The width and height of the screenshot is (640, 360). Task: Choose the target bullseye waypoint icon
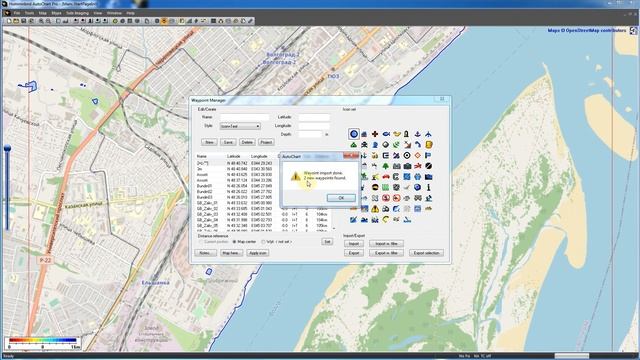407,156
